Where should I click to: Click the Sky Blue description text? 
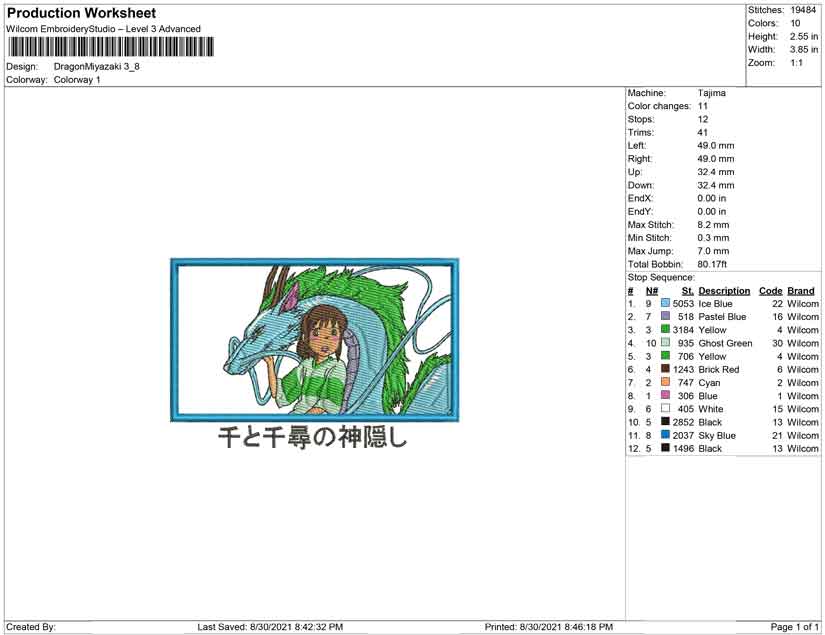point(717,436)
